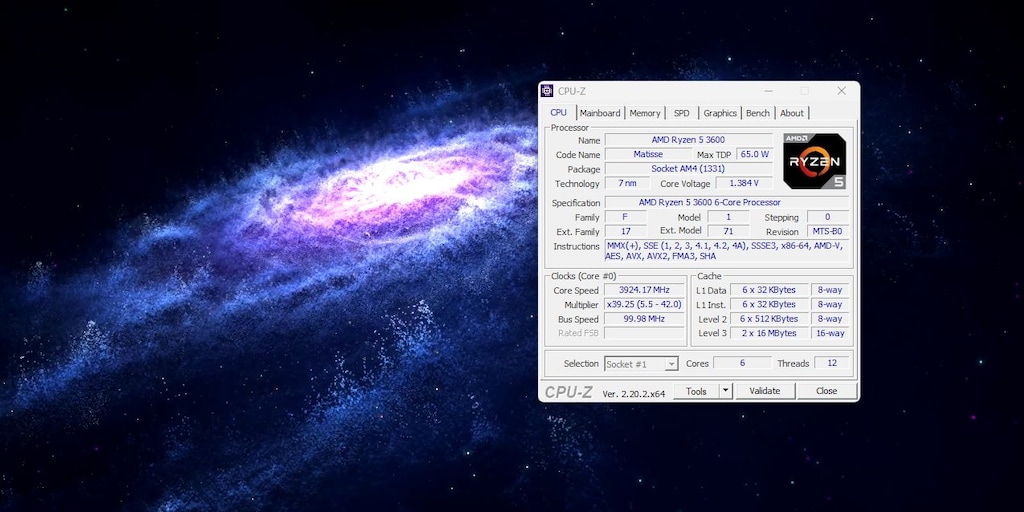This screenshot has width=1024, height=512.
Task: Click the Package value Socket AM4 (1331)
Action: coord(688,168)
